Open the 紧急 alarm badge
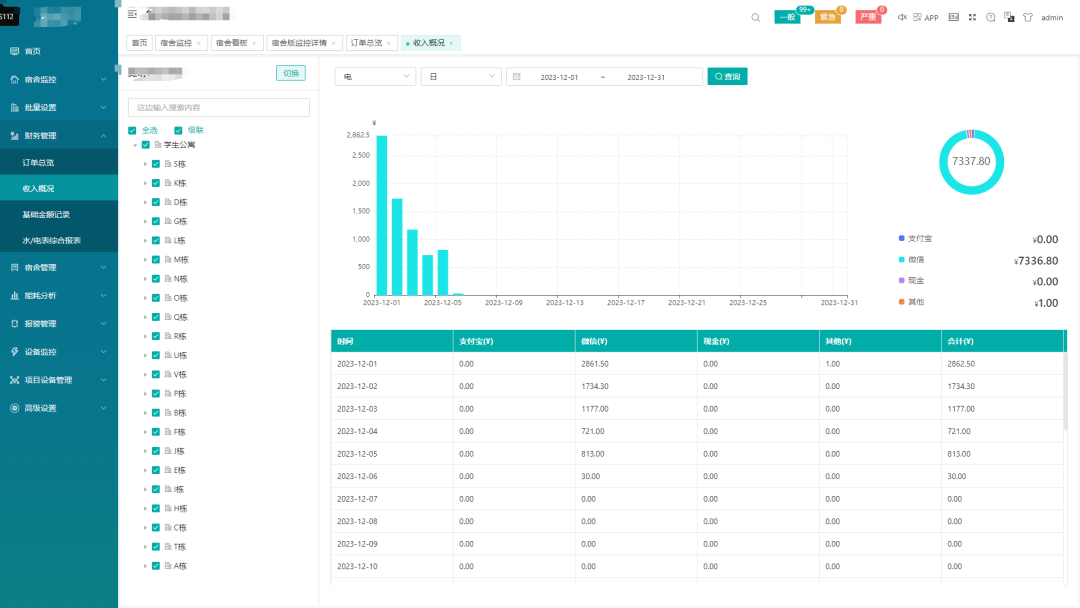 pos(828,17)
